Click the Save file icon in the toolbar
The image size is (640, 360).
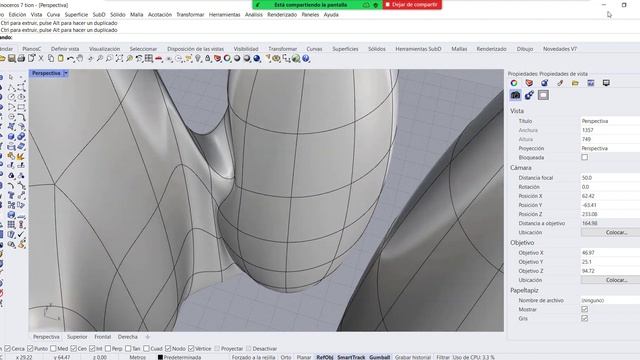(x=12, y=59)
